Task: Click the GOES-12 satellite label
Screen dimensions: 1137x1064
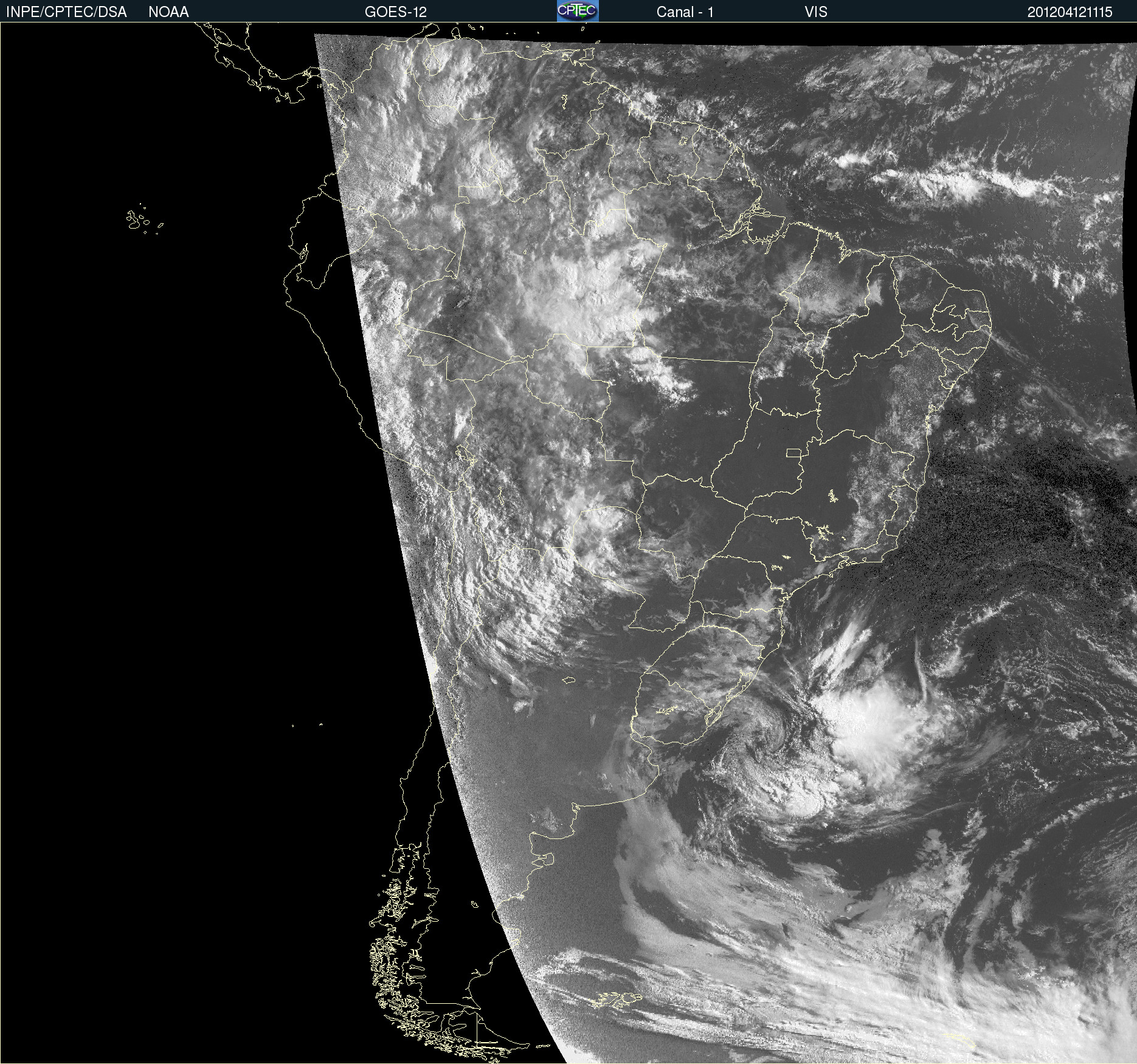Action: (396, 12)
